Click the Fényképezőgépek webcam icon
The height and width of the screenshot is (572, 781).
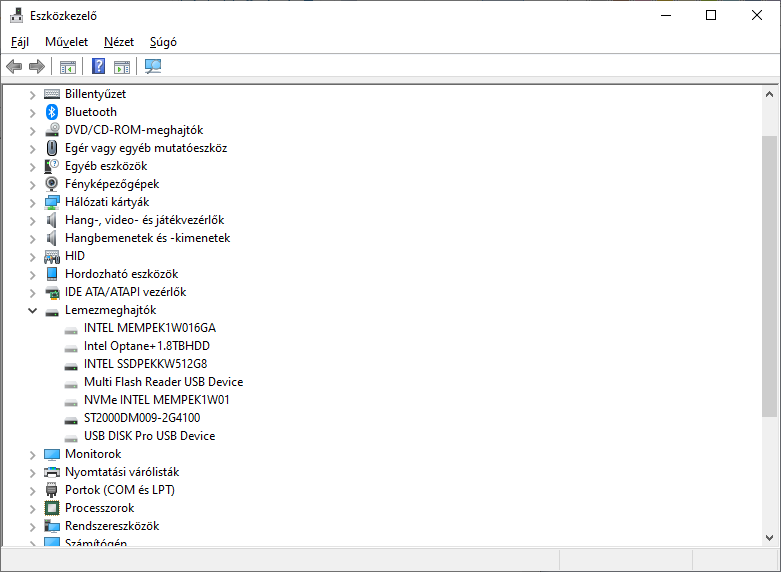[52, 183]
